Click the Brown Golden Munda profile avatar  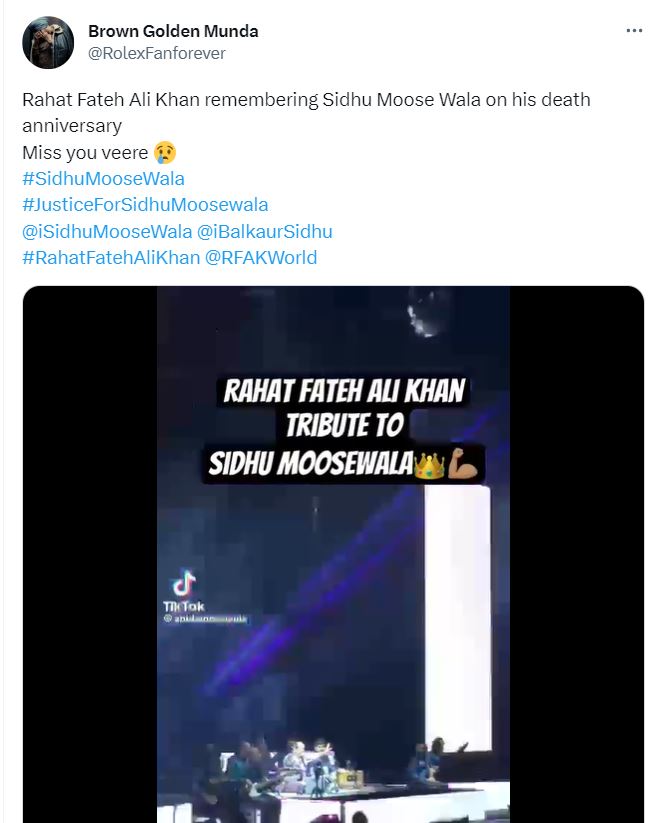coord(47,42)
